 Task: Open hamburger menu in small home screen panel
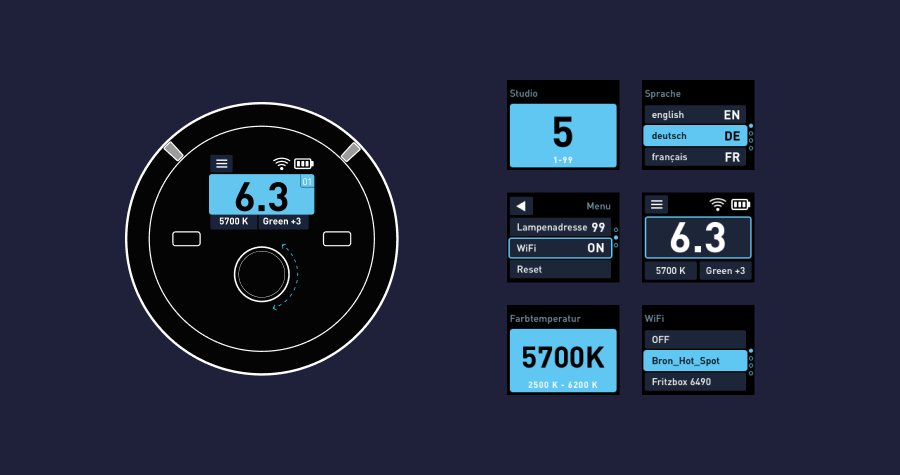click(657, 204)
